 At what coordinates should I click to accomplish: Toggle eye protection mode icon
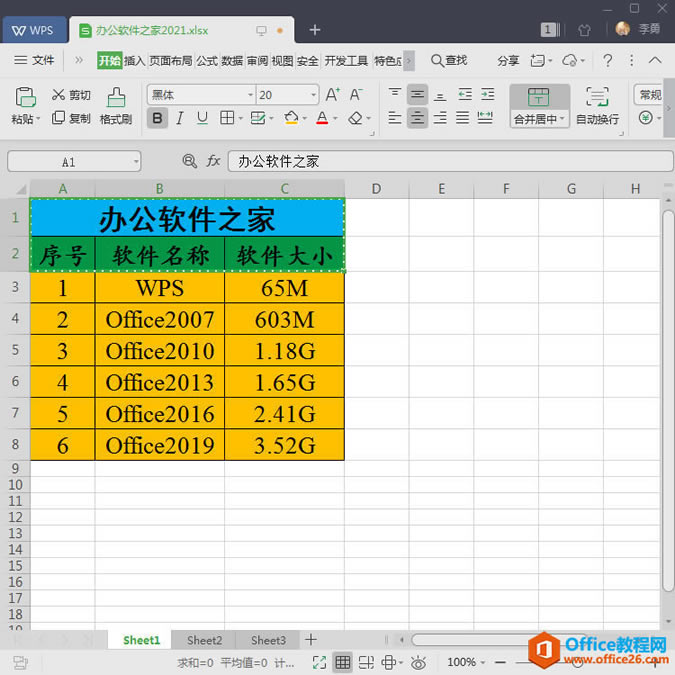click(418, 663)
